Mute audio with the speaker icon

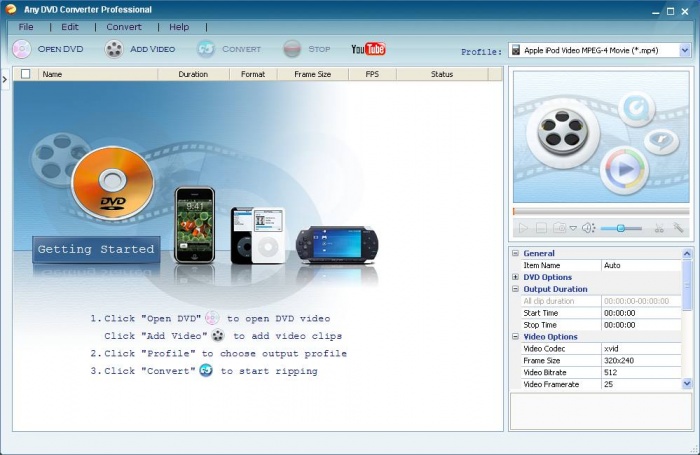588,228
